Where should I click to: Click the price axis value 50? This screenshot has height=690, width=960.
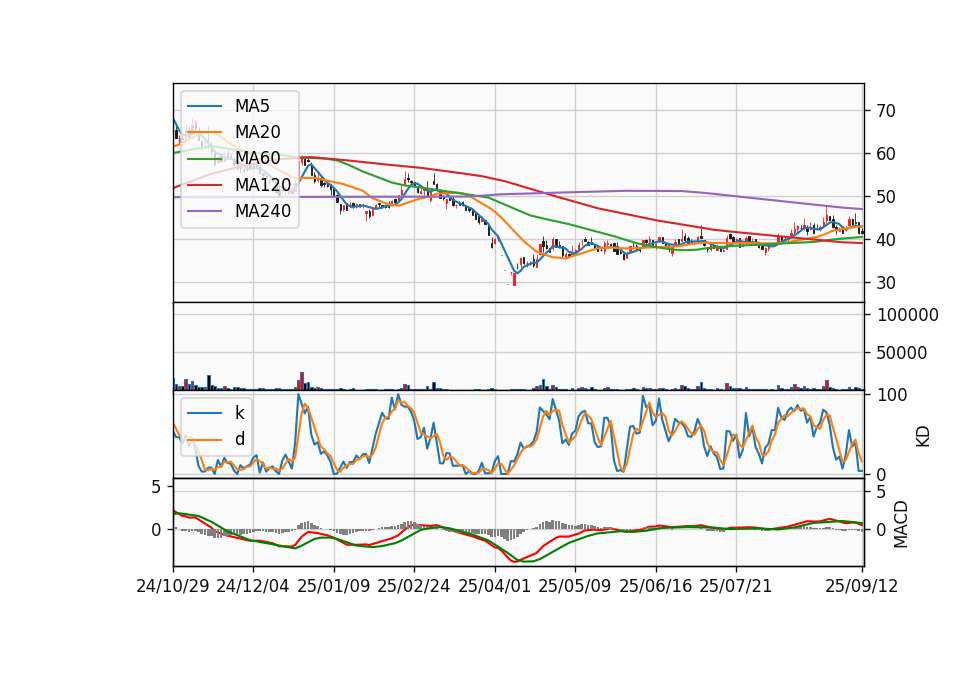click(886, 197)
